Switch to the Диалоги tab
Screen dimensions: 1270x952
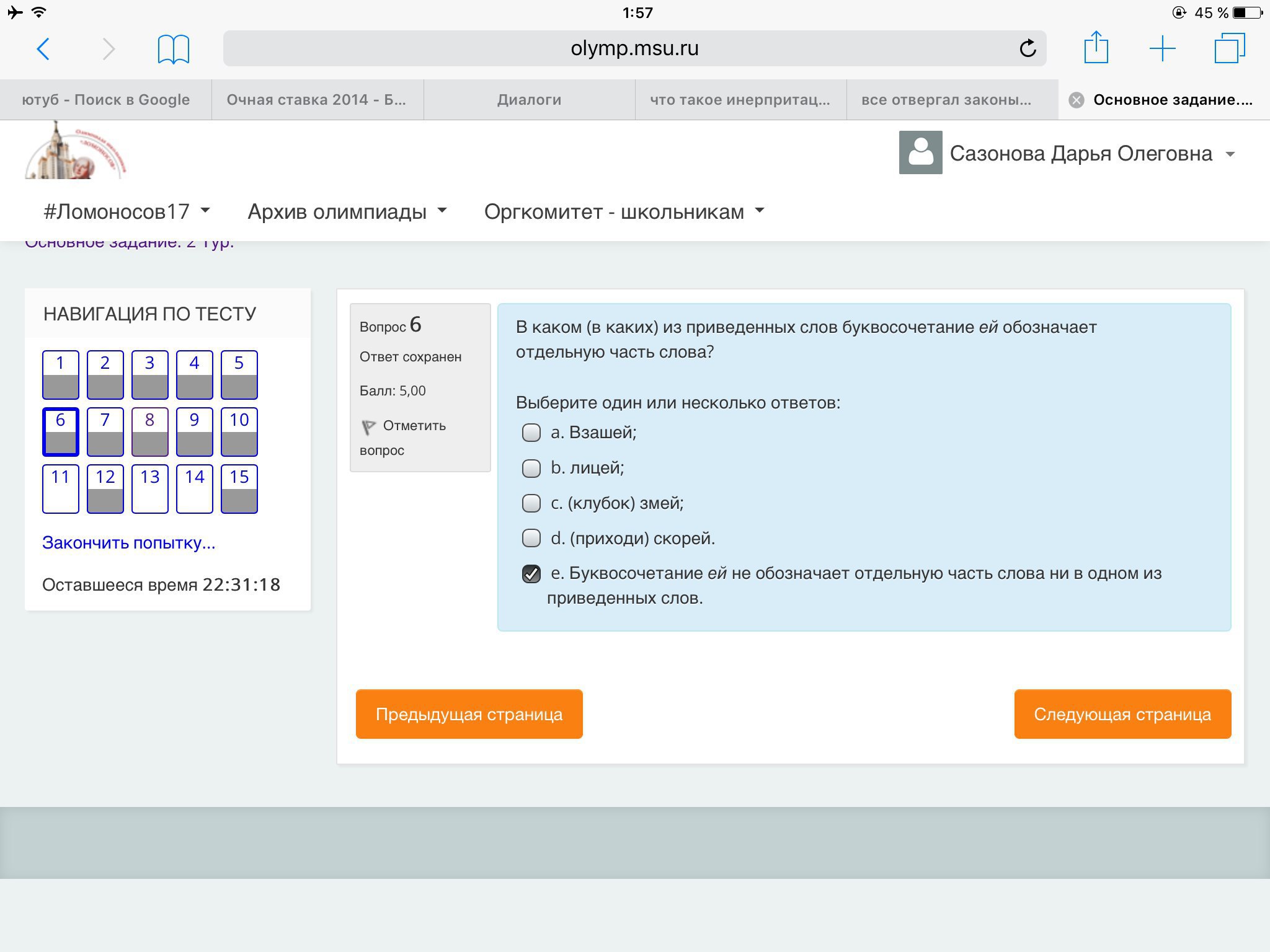coord(529,100)
